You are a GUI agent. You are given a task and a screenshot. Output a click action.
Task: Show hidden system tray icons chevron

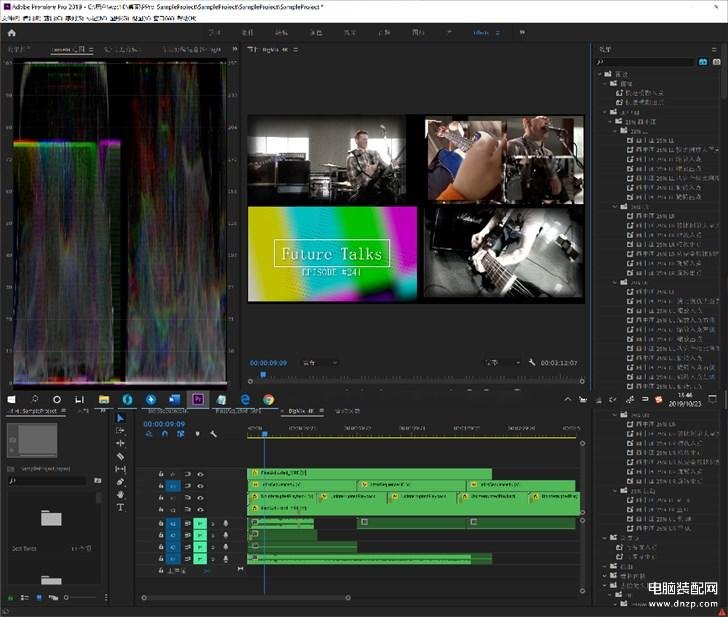tap(568, 399)
